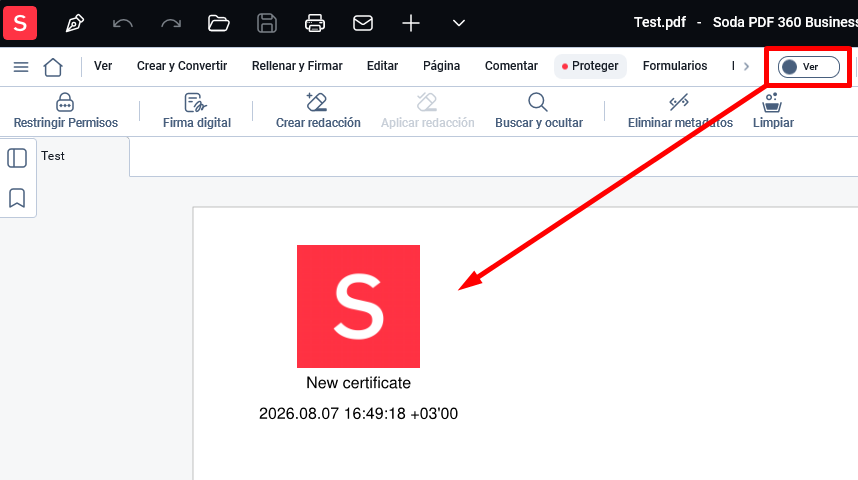Viewport: 858px width, 480px height.
Task: Switch to Rellenar y Firmar tab
Action: point(297,66)
